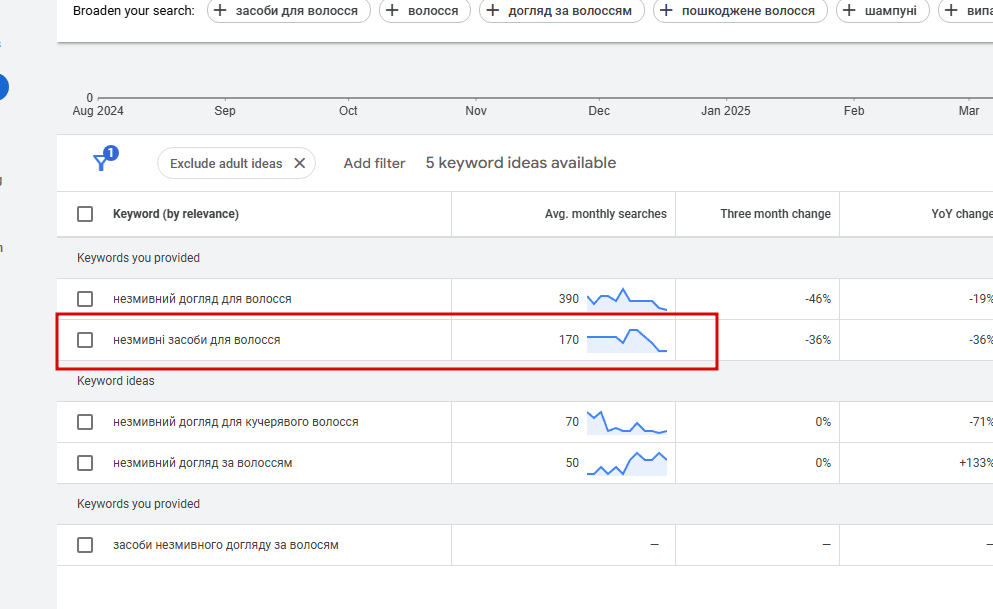
Task: Check 'незмивні засоби для волосся' row
Action: point(85,340)
